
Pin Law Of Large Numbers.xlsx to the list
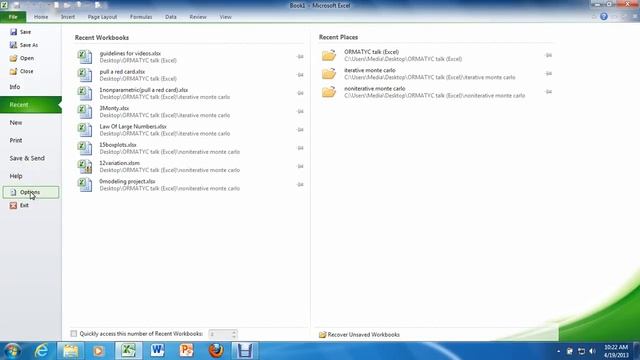300,130
